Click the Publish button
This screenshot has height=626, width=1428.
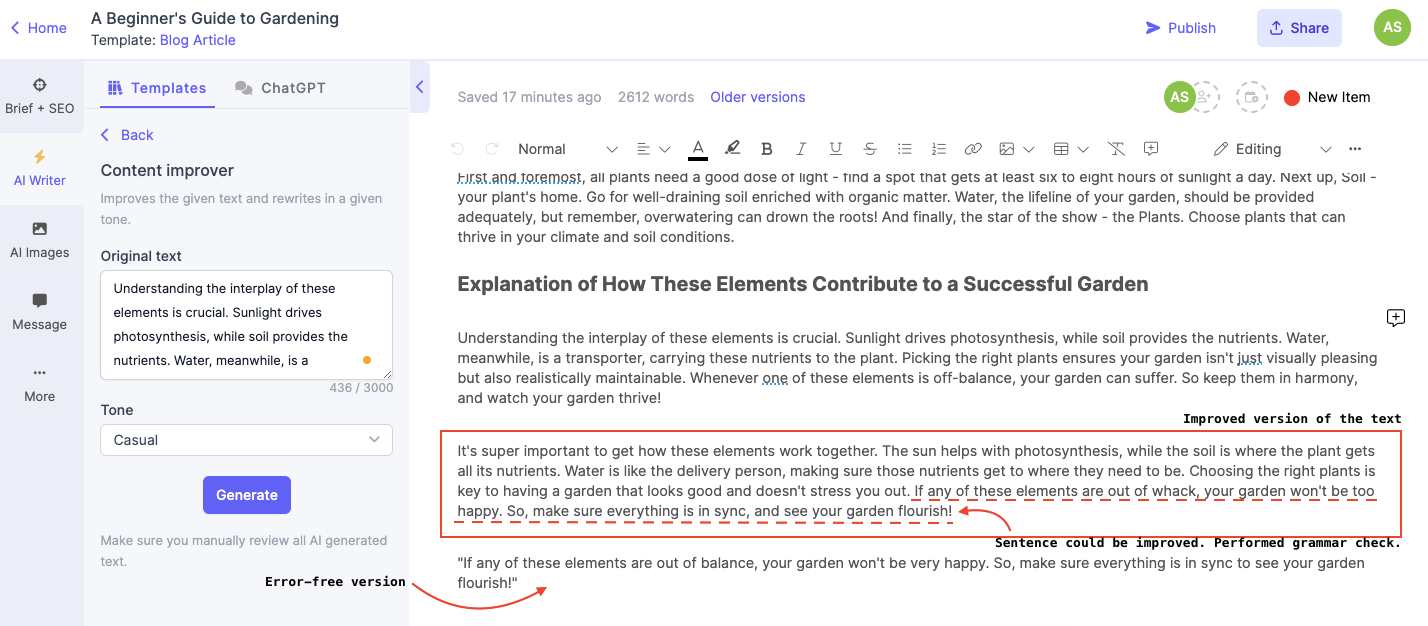(x=1181, y=28)
